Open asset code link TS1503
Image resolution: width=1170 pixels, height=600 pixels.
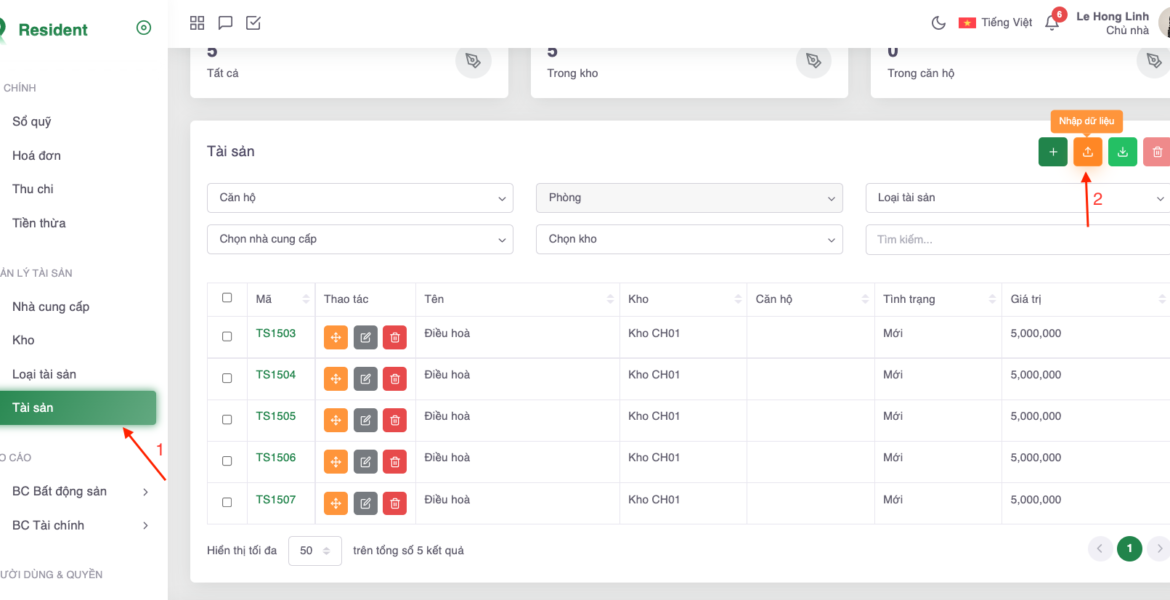[x=276, y=334]
